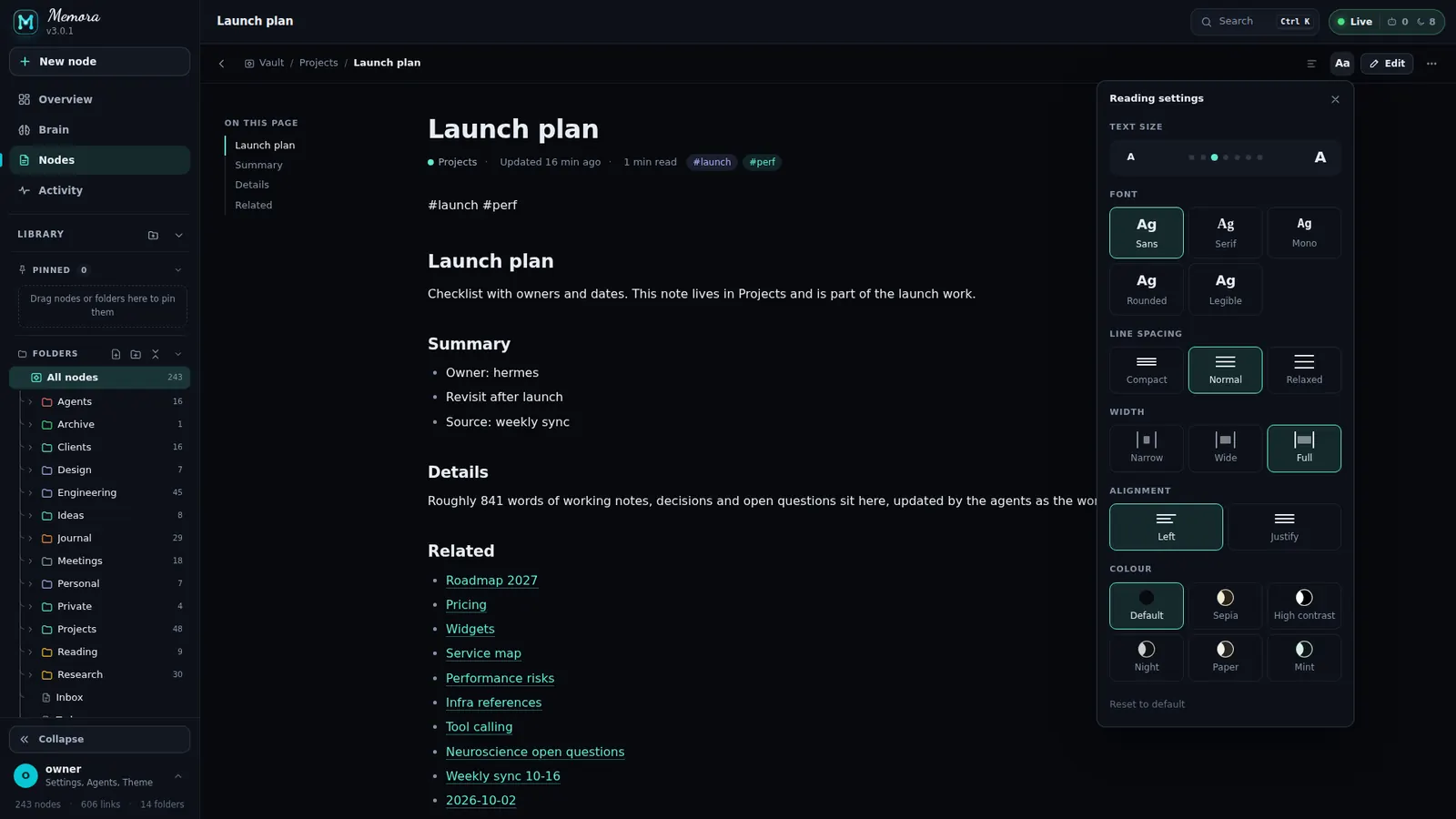Collapse all folders using the header icon

point(156,354)
